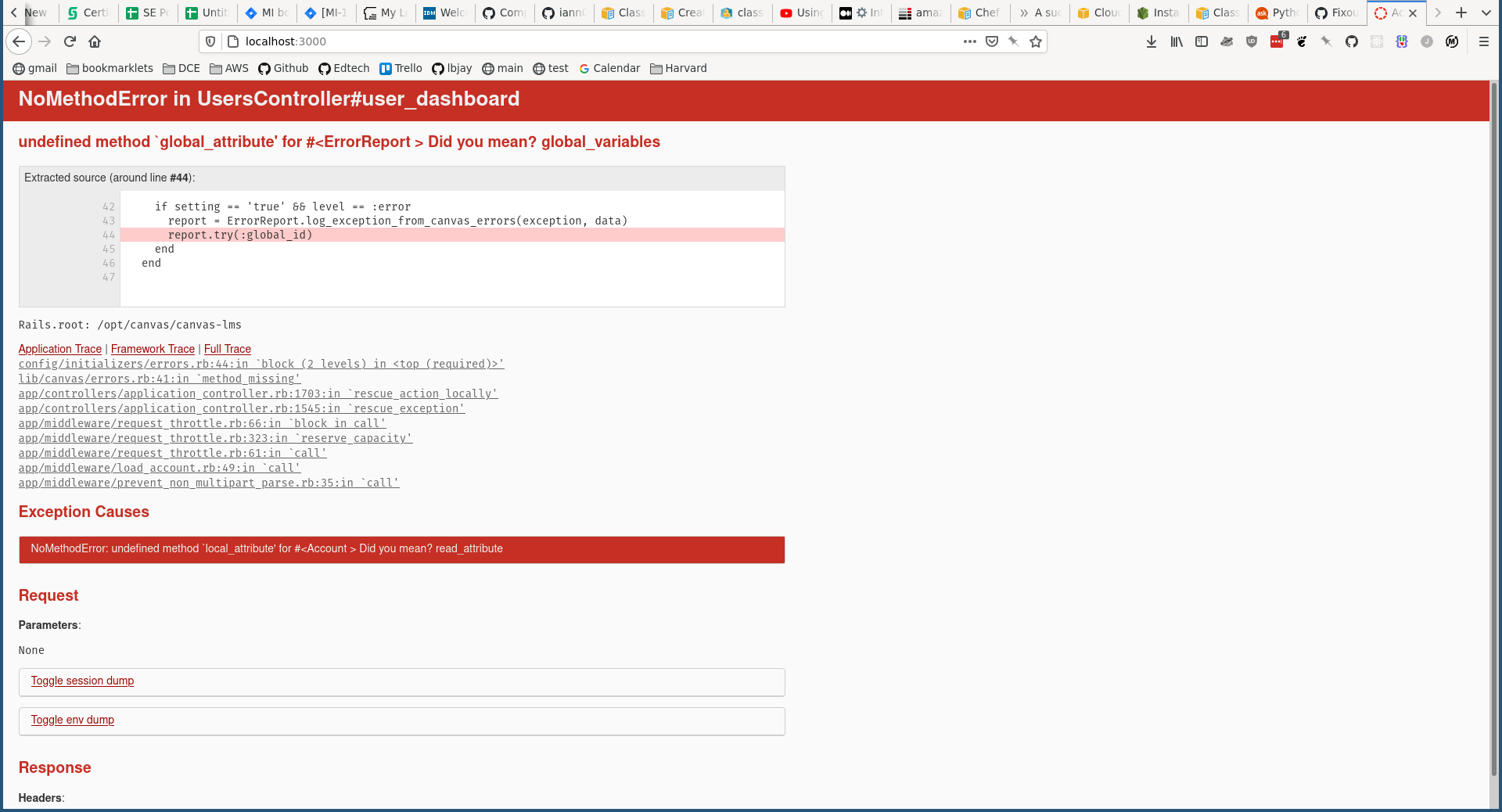Toggle session dump section
1502x812 pixels.
click(x=82, y=681)
